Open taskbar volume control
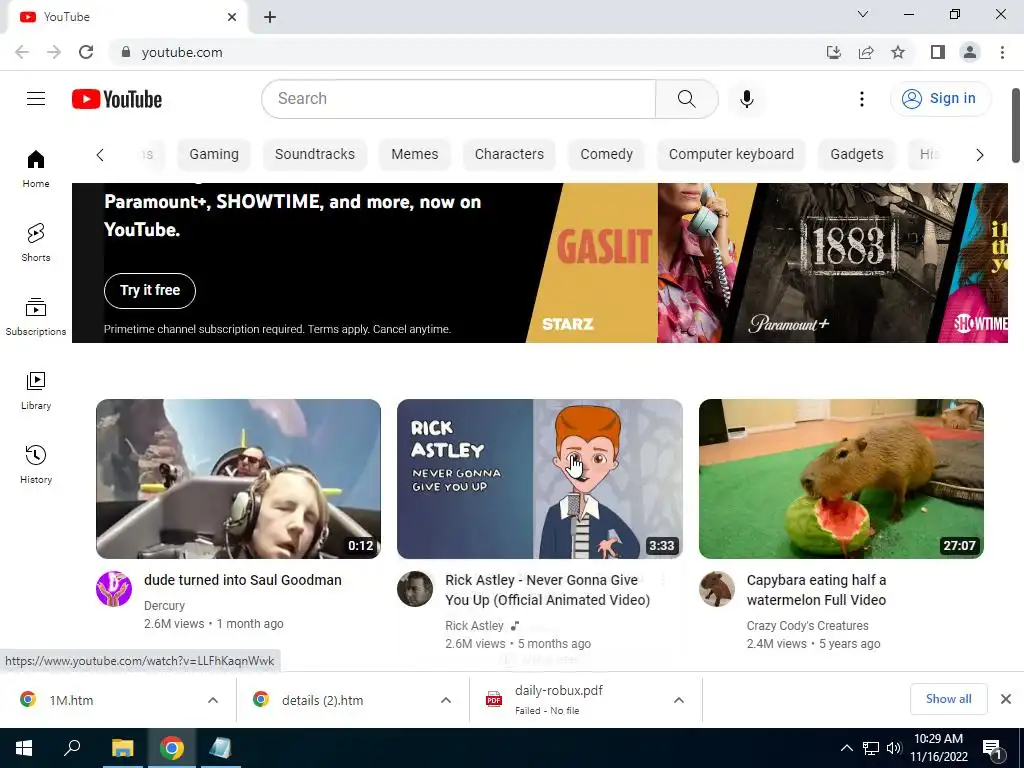The width and height of the screenshot is (1024, 768). pos(893,748)
